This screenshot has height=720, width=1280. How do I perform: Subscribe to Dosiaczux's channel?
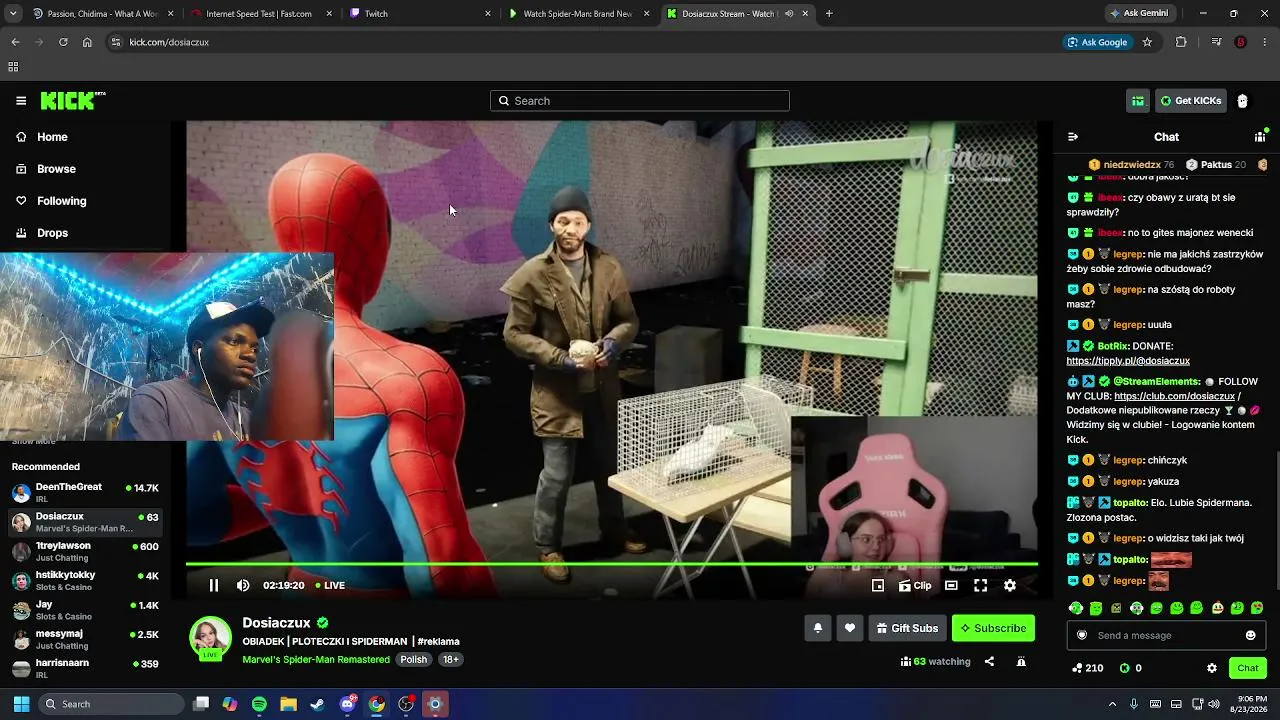point(993,628)
